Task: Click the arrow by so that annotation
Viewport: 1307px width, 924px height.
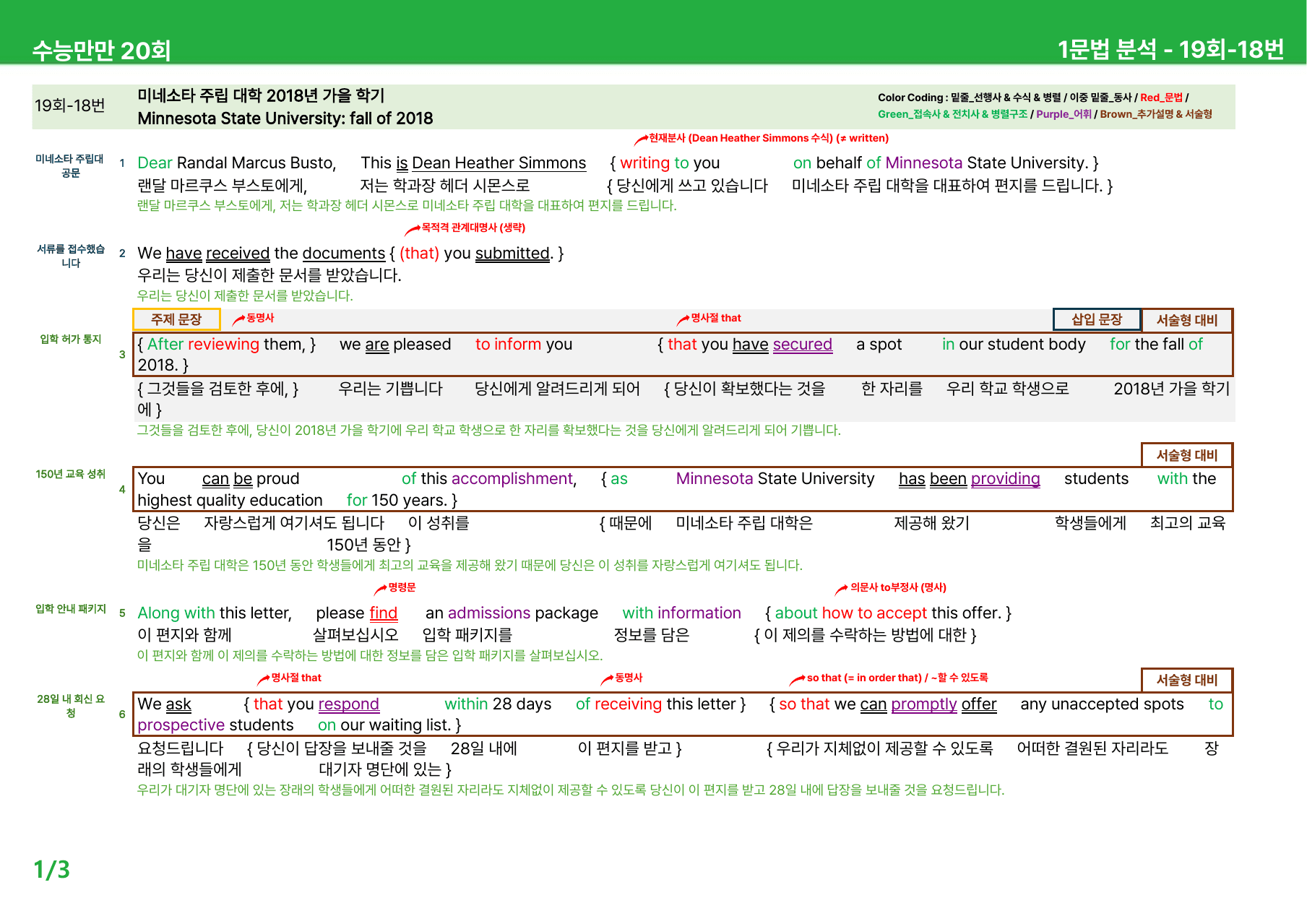Action: (798, 679)
